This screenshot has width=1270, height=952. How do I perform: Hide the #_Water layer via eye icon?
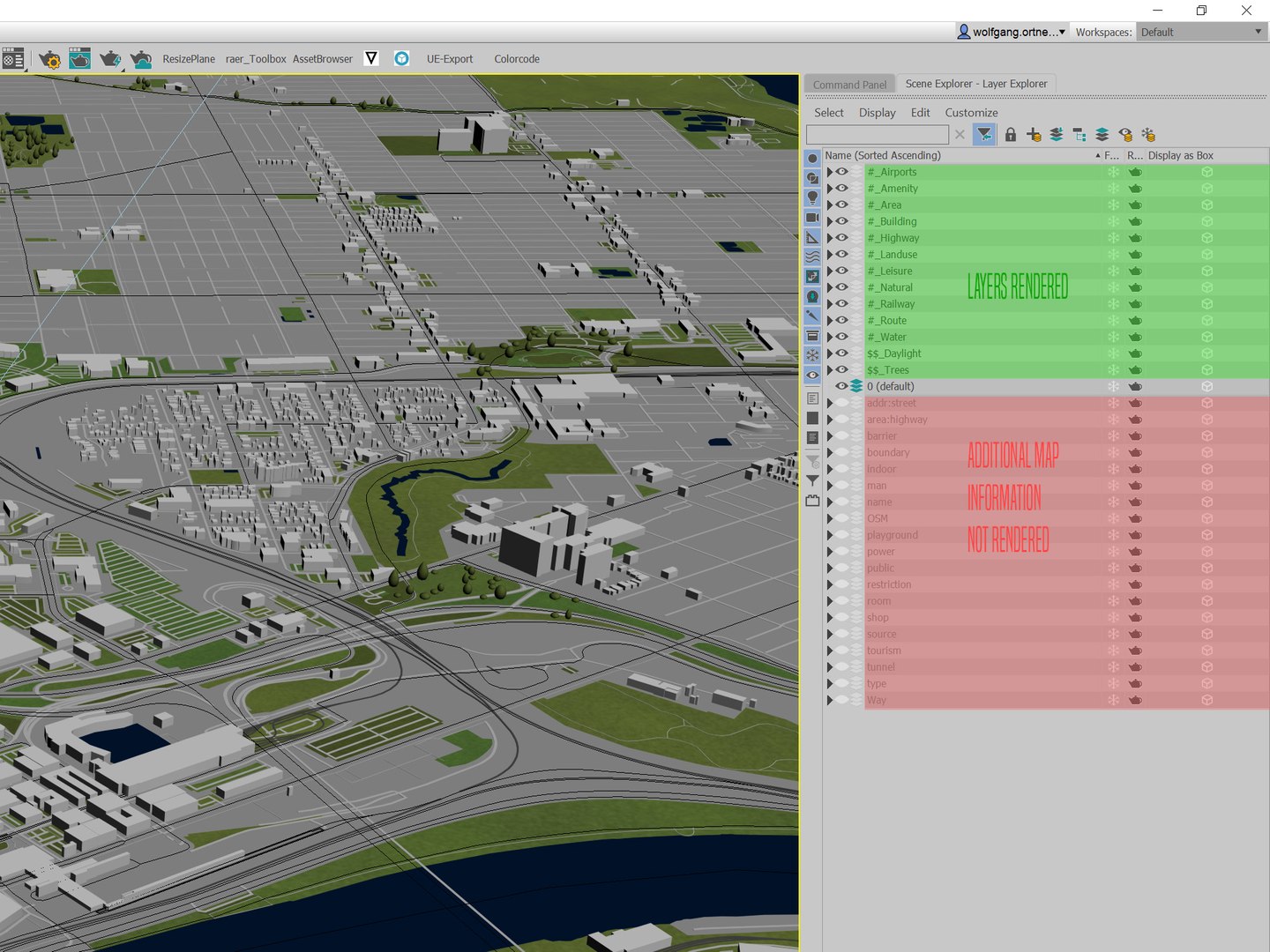[x=842, y=337]
